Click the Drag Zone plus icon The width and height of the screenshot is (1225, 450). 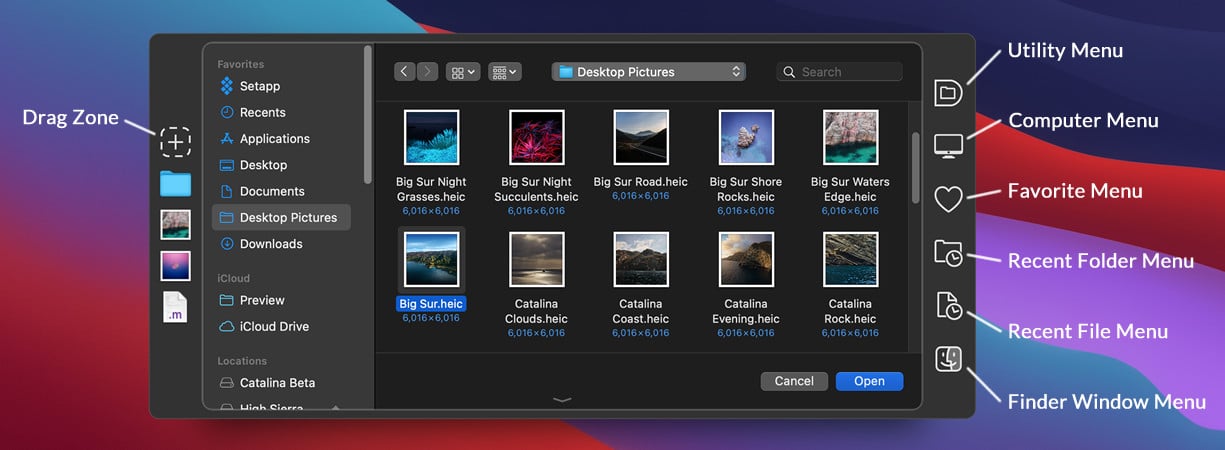(x=175, y=142)
